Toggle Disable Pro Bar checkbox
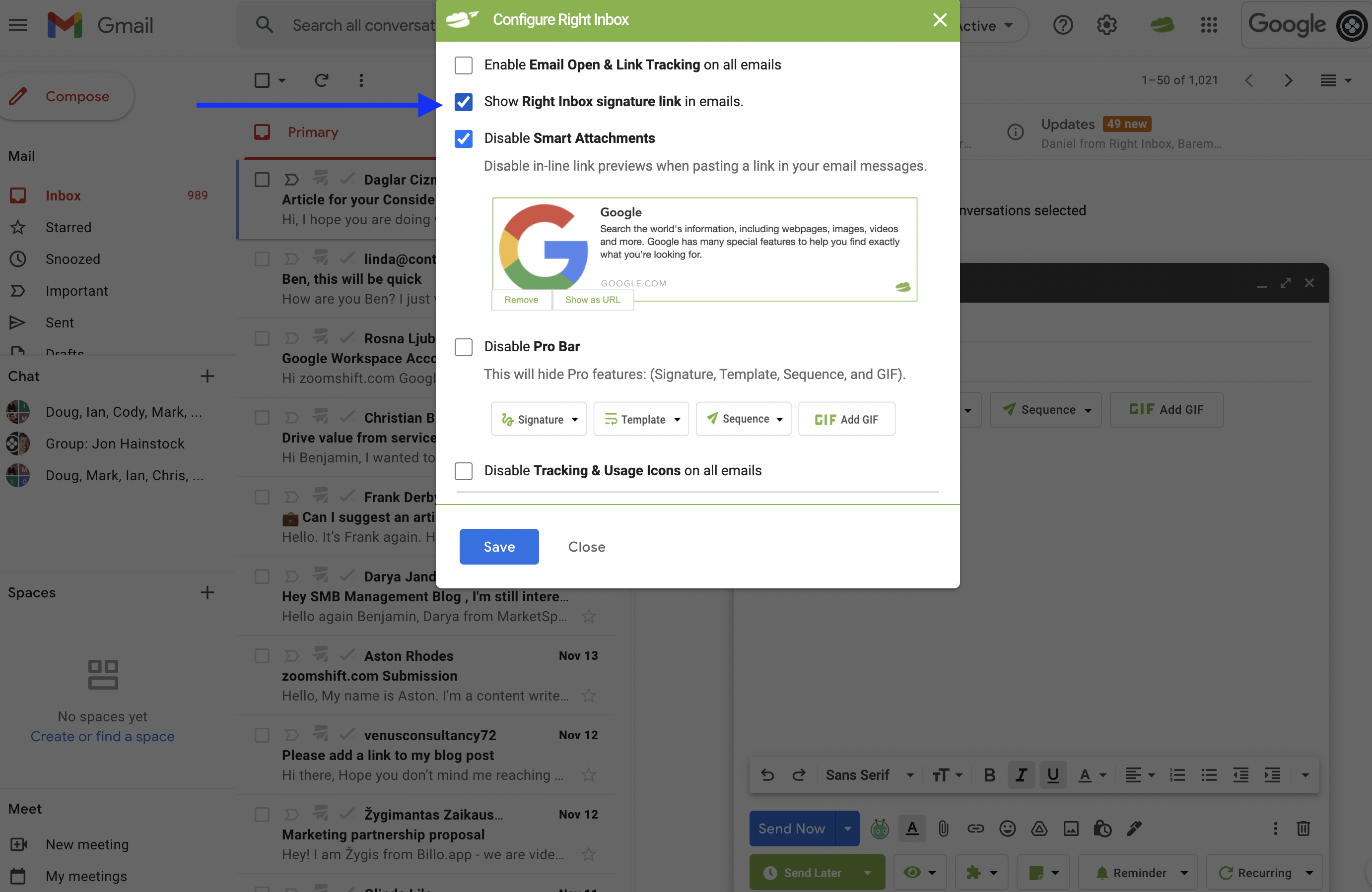 click(462, 346)
